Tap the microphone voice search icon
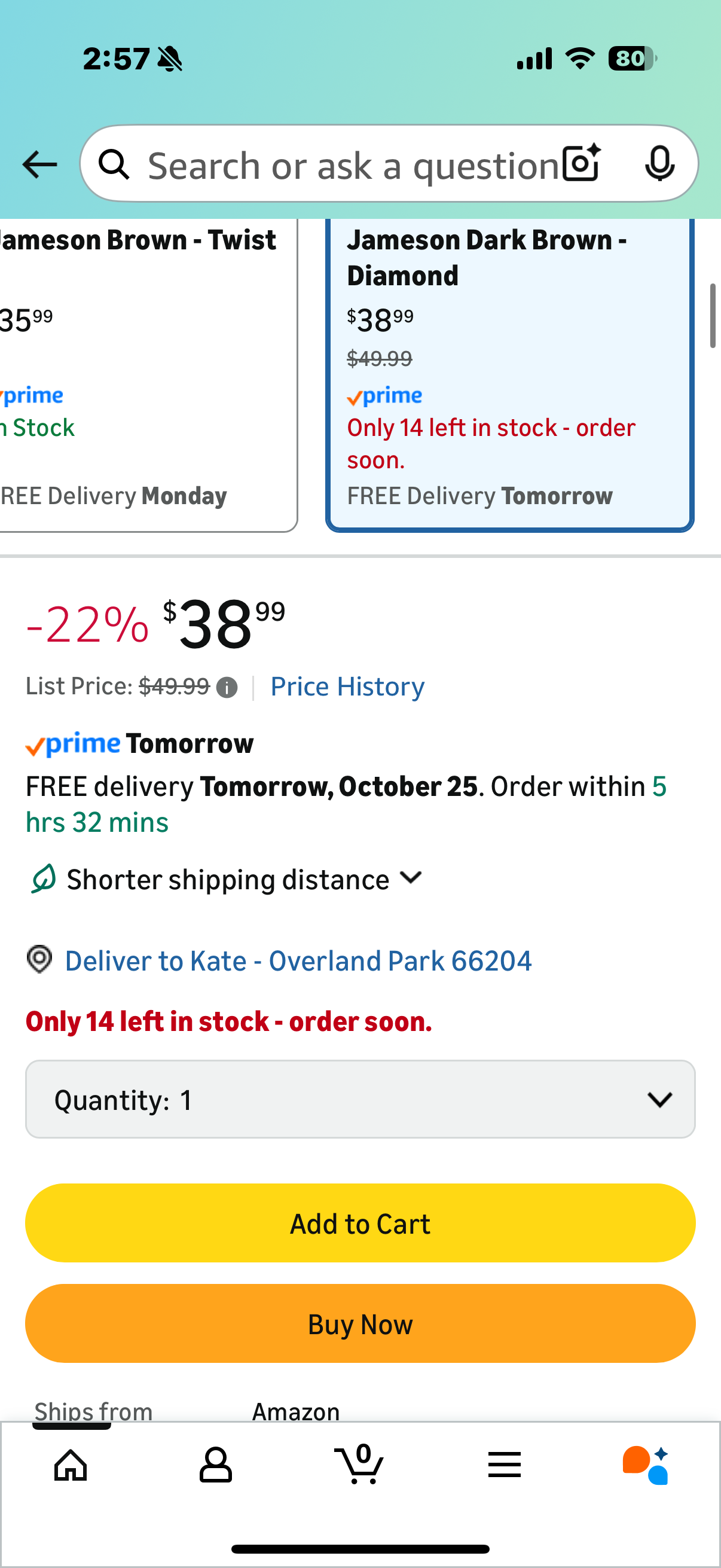This screenshot has width=721, height=1568. point(659,163)
